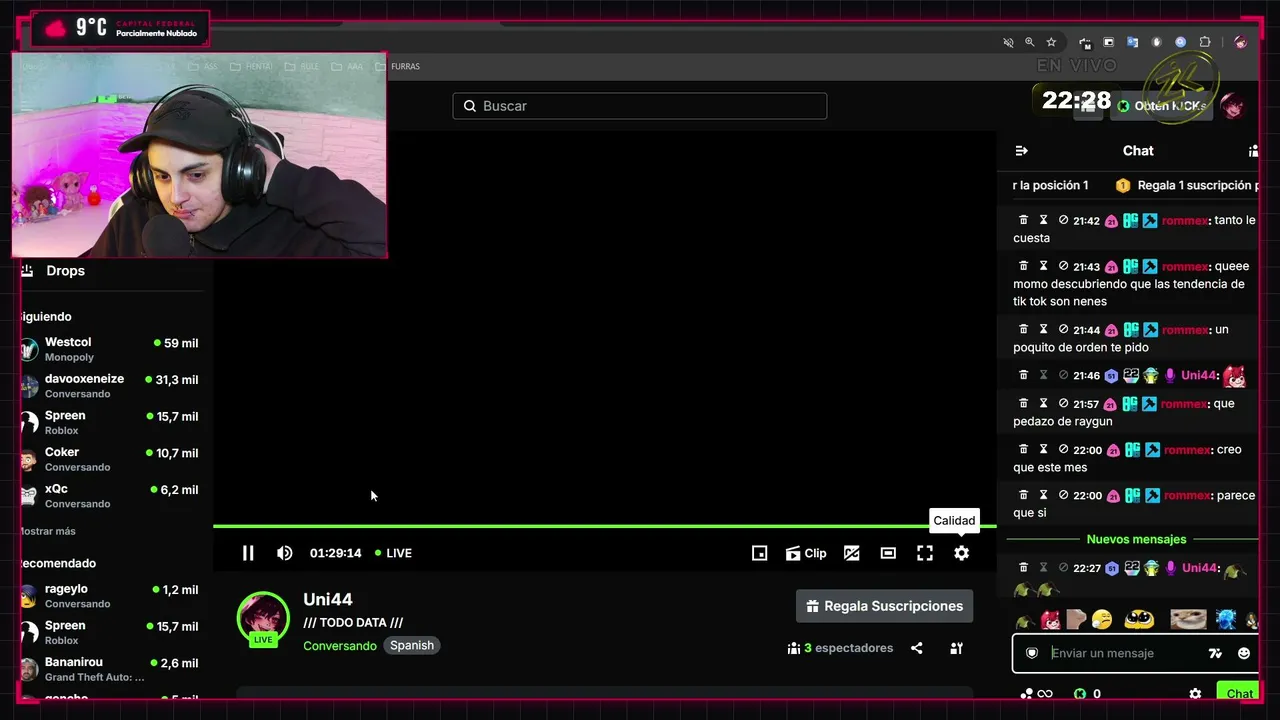Click the muted-site icon in address bar
This screenshot has width=1280, height=720.
[1008, 43]
